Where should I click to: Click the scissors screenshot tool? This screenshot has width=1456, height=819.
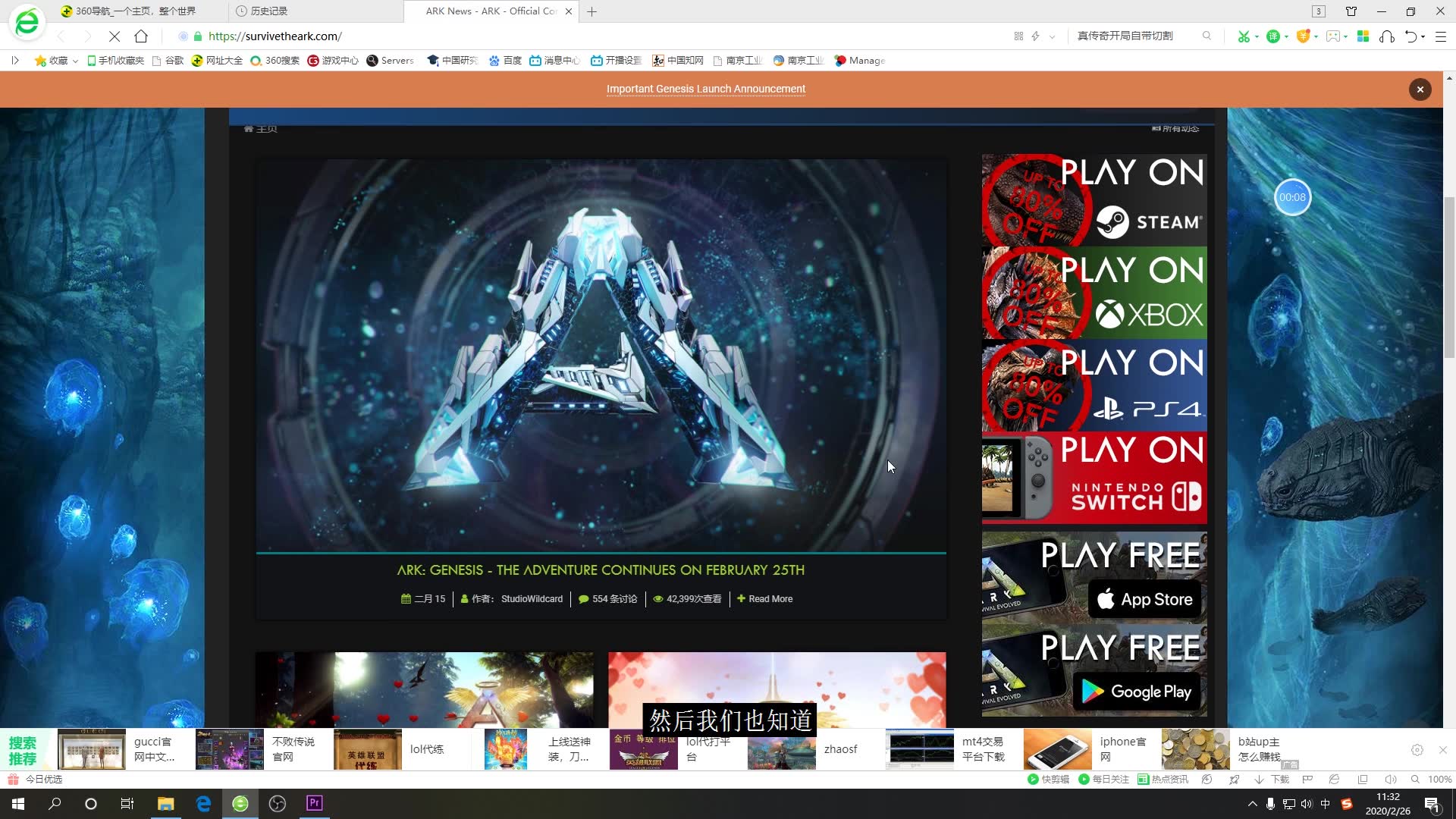pos(1244,36)
